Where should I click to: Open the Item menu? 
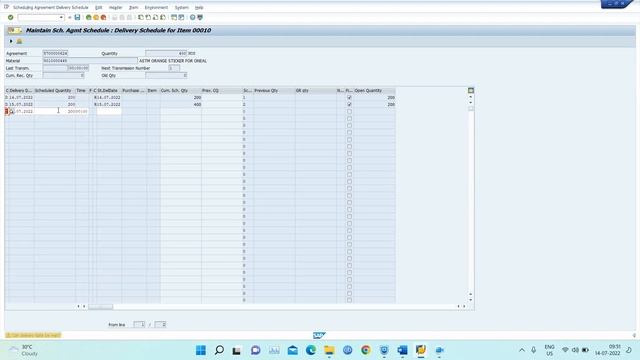(x=133, y=7)
